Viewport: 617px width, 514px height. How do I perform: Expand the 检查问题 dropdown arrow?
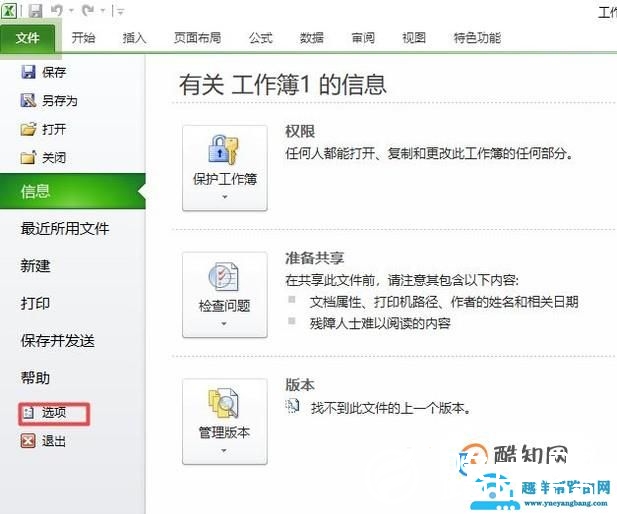224,324
